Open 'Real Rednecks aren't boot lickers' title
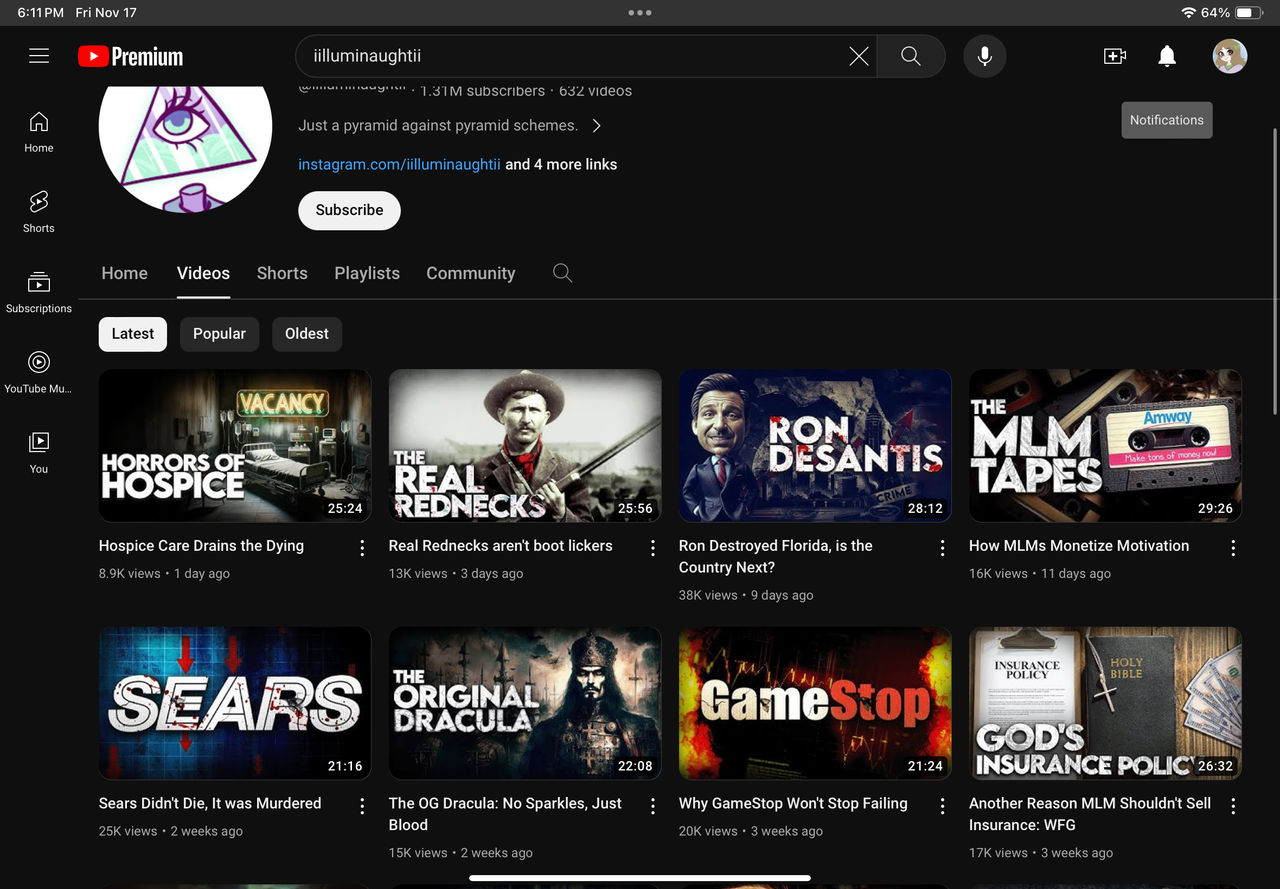The height and width of the screenshot is (889, 1280). (x=500, y=546)
